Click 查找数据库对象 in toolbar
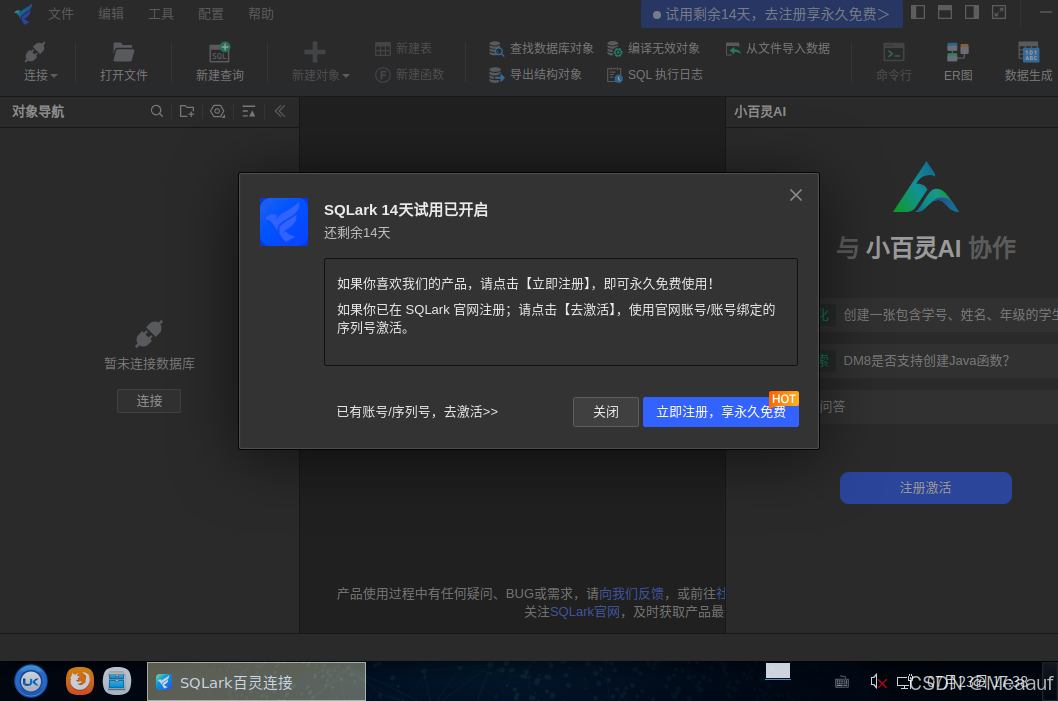The image size is (1058, 701). click(x=541, y=49)
